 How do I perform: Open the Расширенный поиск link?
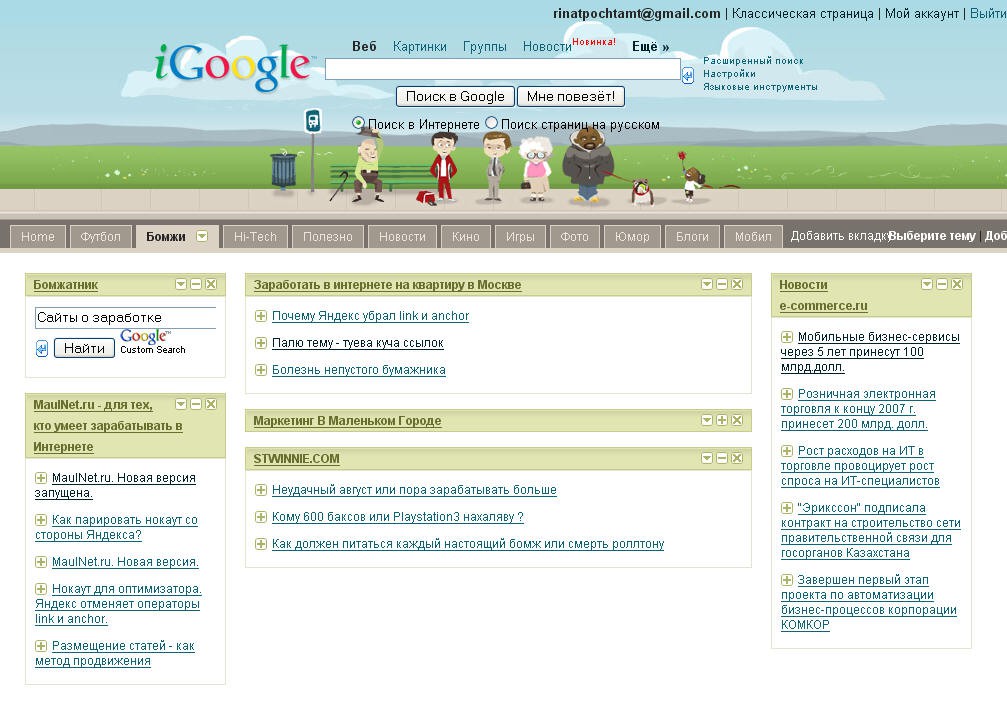[x=753, y=60]
